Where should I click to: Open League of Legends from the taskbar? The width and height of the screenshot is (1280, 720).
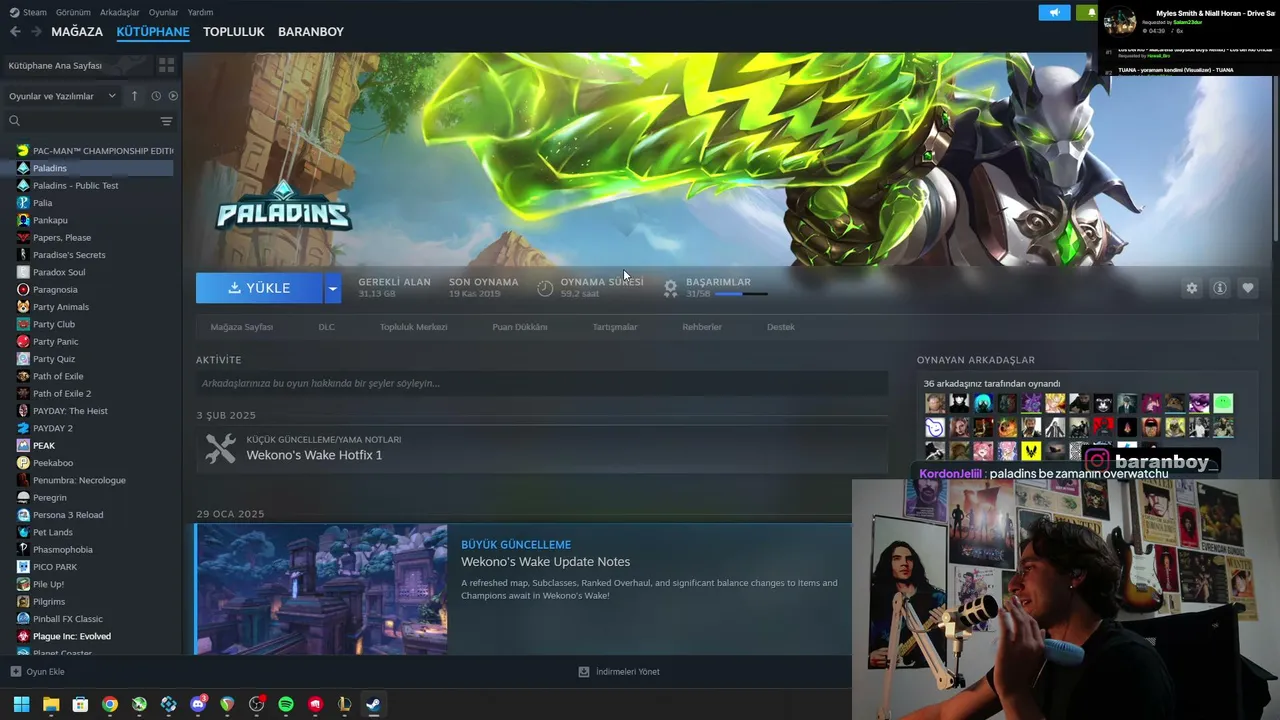[x=345, y=704]
